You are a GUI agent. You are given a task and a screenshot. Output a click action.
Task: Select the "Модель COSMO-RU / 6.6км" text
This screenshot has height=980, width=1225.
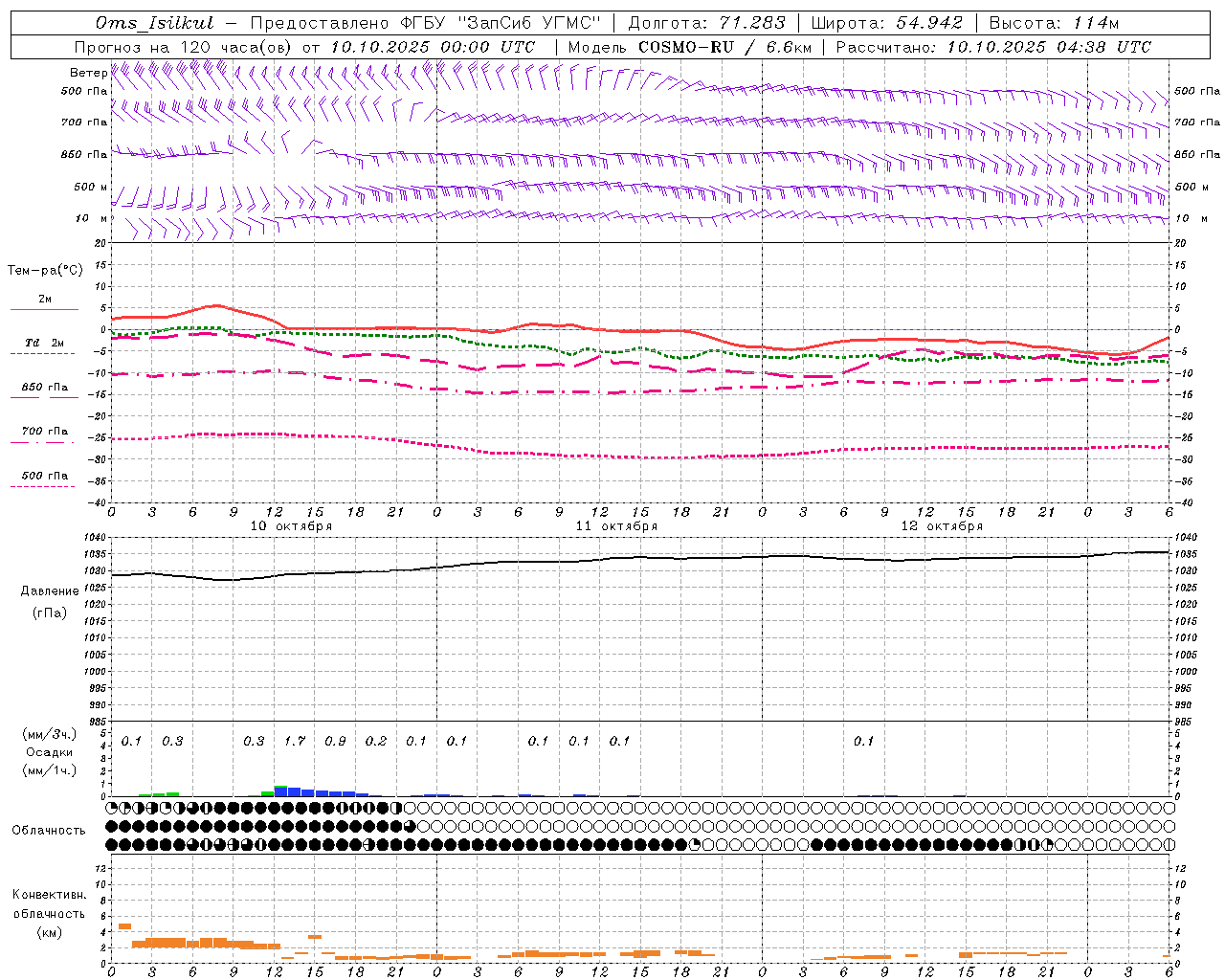coord(690,47)
